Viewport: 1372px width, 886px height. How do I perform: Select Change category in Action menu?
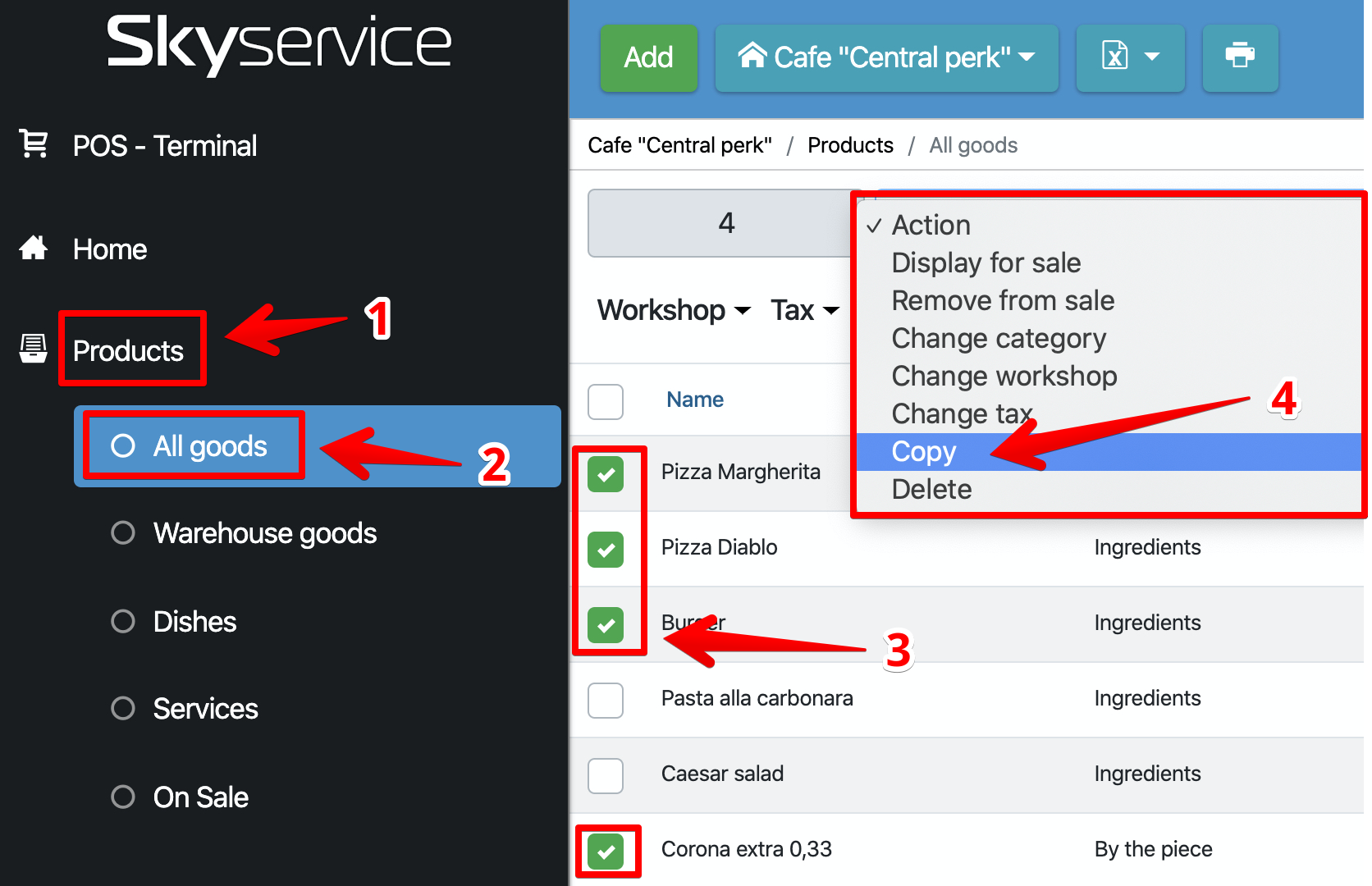(x=999, y=339)
